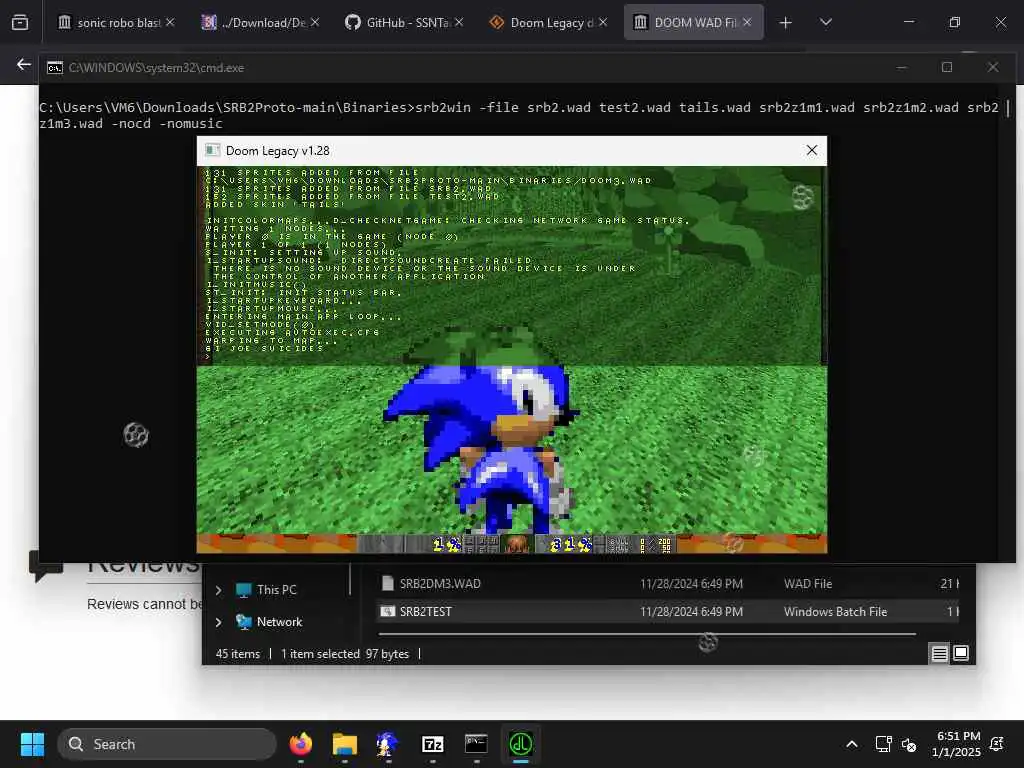Image resolution: width=1024 pixels, height=768 pixels.
Task: Click the cmd.exe title bar icon
Action: tap(55, 68)
